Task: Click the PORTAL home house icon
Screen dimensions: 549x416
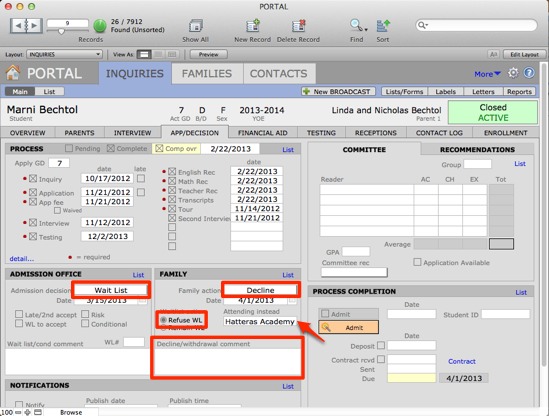Action: click(13, 73)
